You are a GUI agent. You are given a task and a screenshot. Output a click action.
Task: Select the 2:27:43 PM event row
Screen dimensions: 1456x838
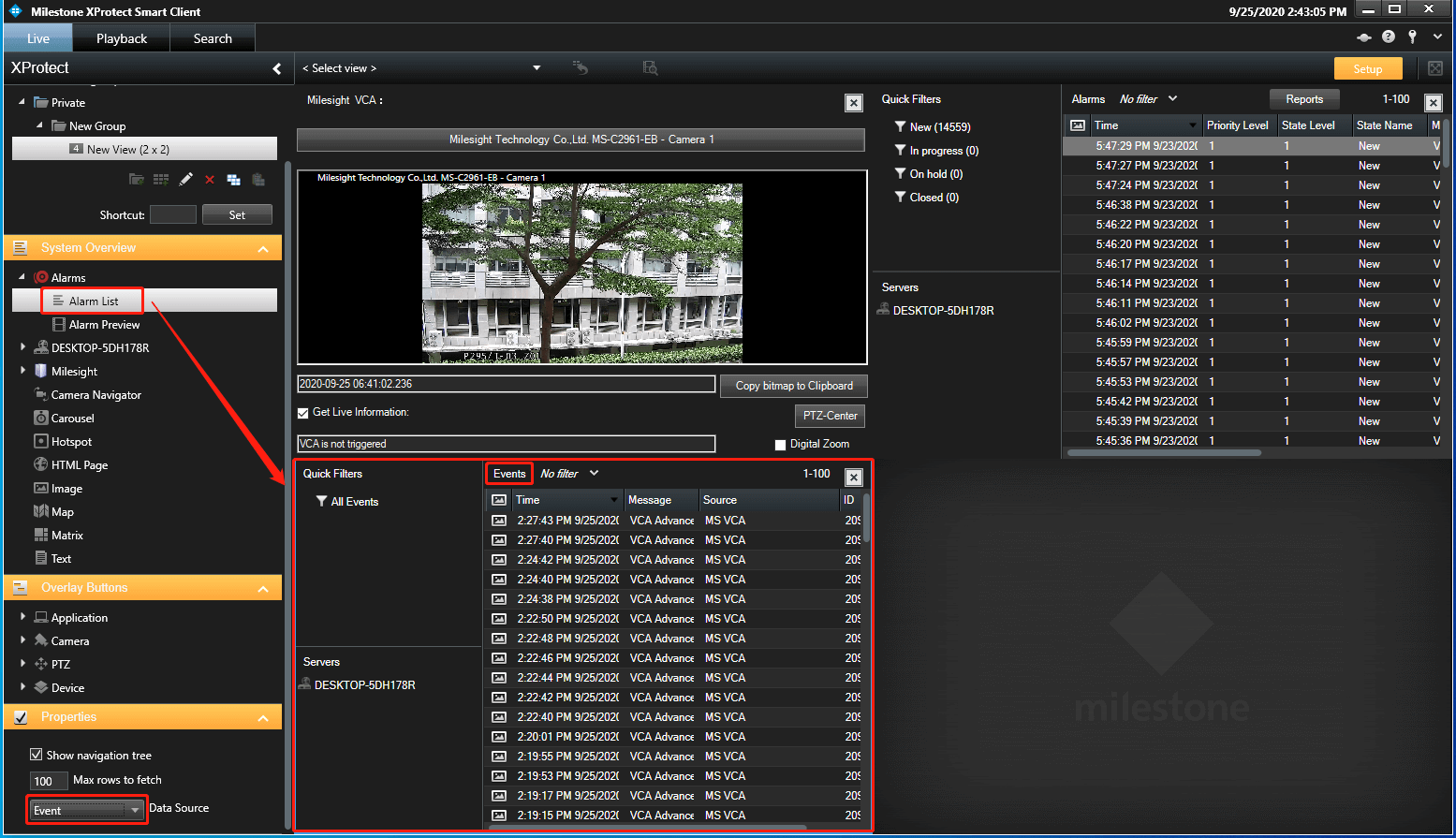[x=674, y=521]
